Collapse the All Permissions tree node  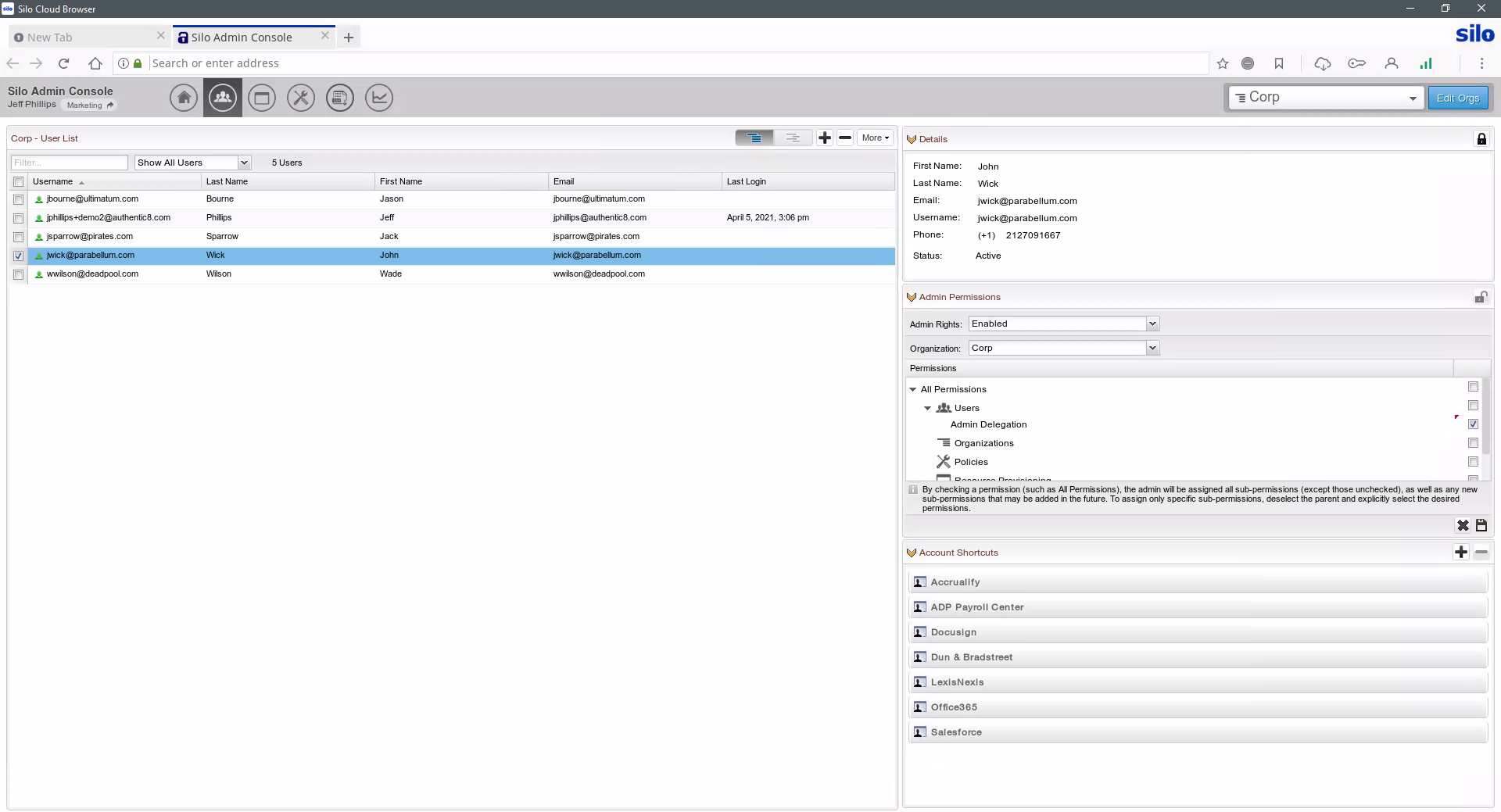click(912, 389)
